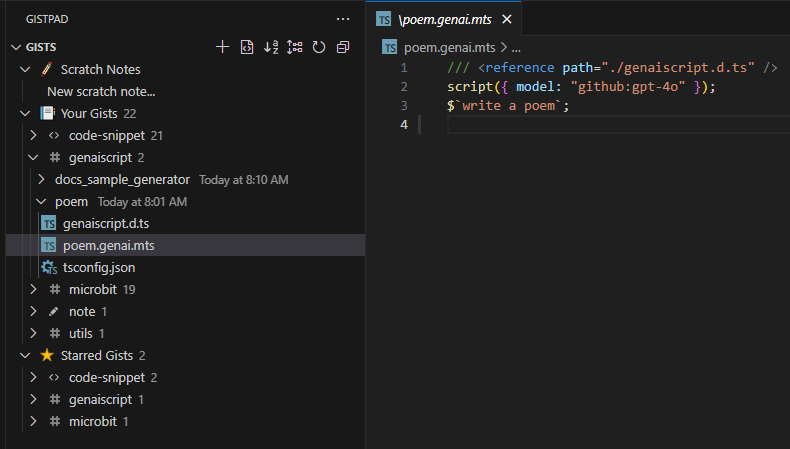The height and width of the screenshot is (449, 790).
Task: Collapse all gists in the tree
Action: coord(343,47)
